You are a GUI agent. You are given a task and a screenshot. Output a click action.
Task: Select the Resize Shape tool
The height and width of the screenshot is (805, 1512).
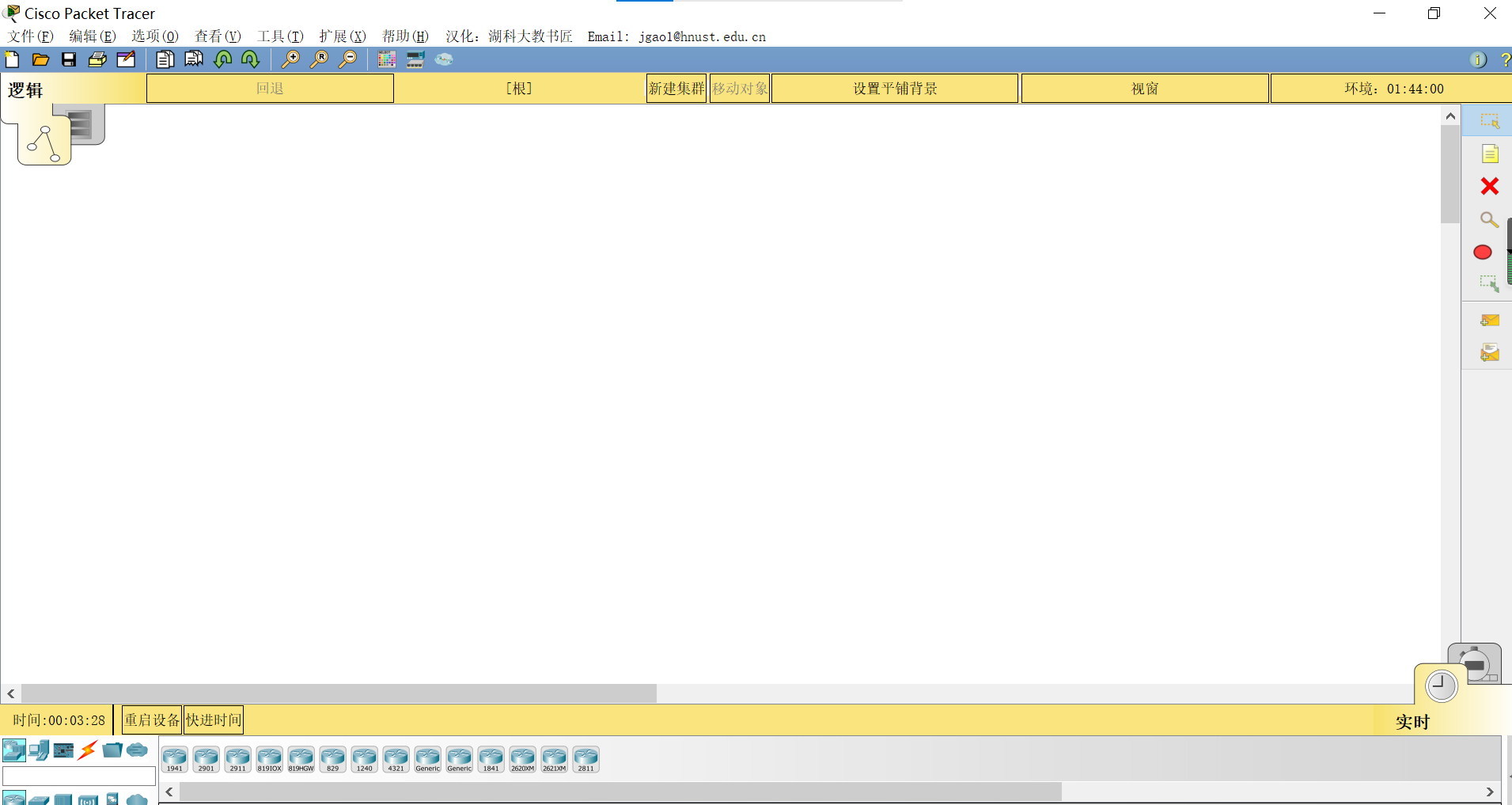click(1489, 283)
